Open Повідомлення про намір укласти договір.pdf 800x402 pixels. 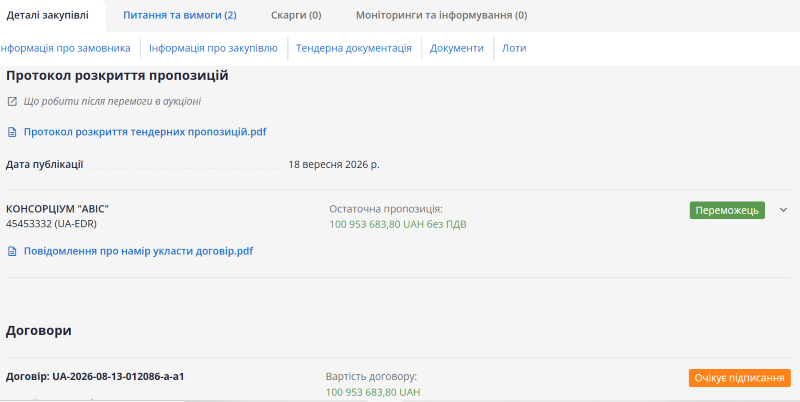coord(138,251)
